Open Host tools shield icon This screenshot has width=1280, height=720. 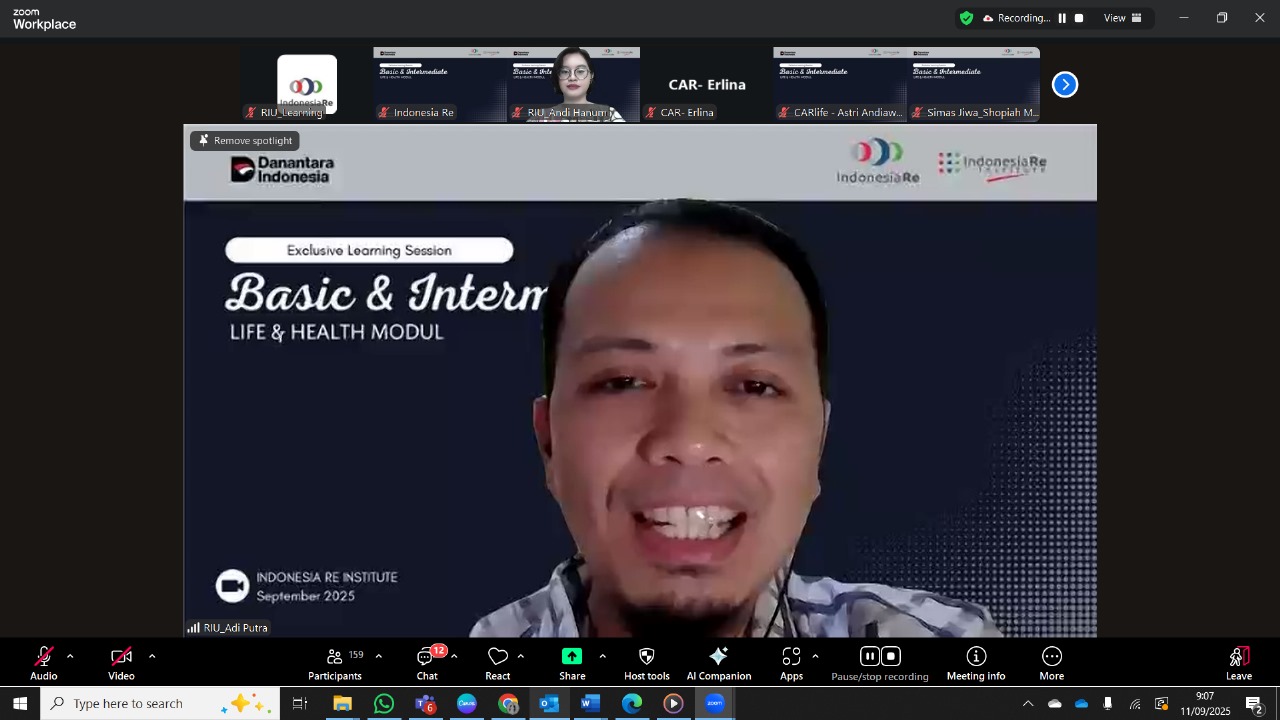click(647, 657)
